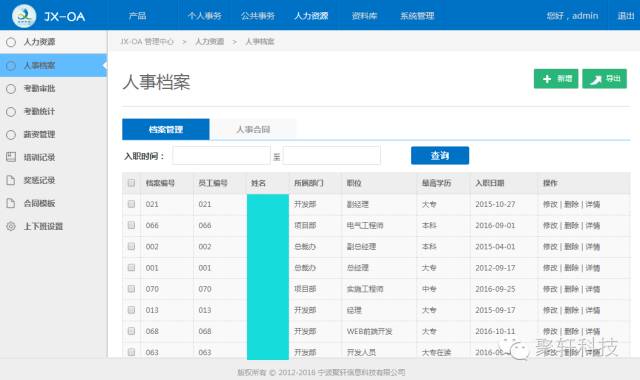
Task: Check the row 063 checkbox
Action: click(131, 352)
